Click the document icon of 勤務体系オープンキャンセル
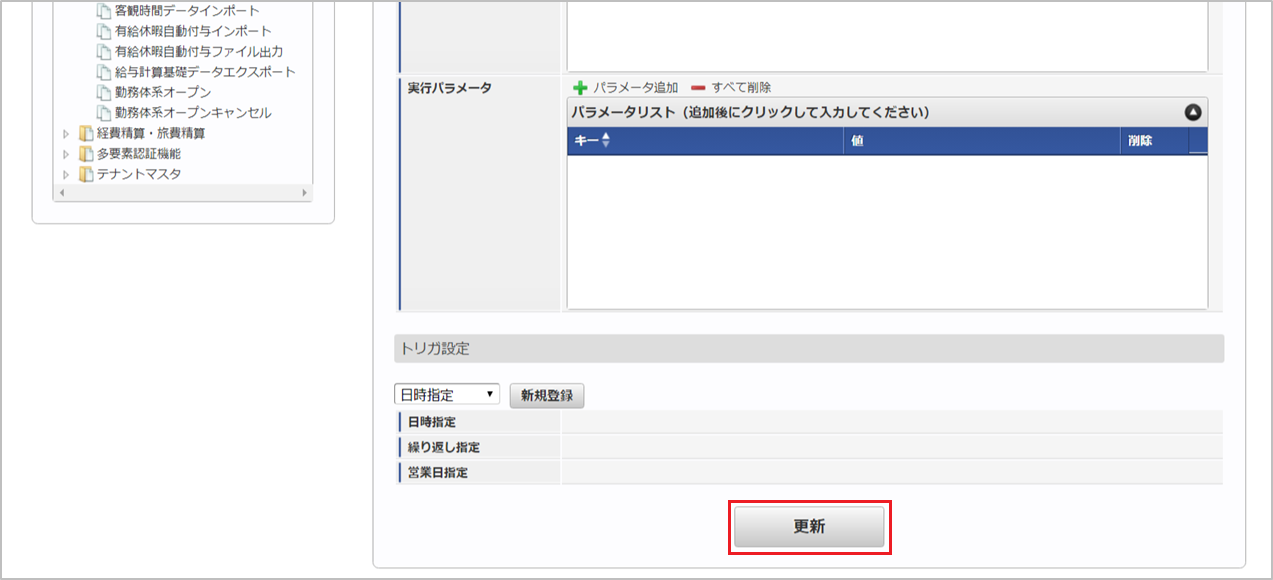Screen dimensions: 1273x580 pos(104,113)
